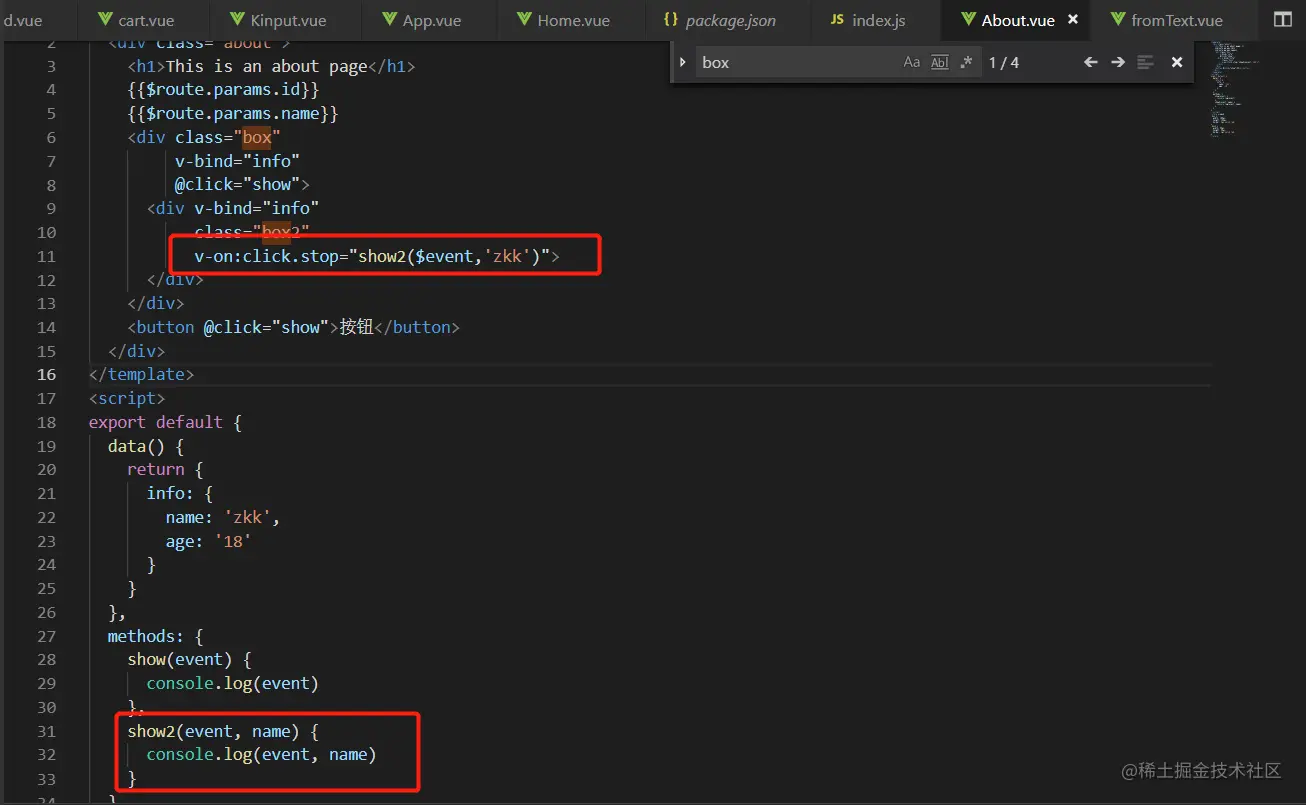Close the find widget

1177,62
